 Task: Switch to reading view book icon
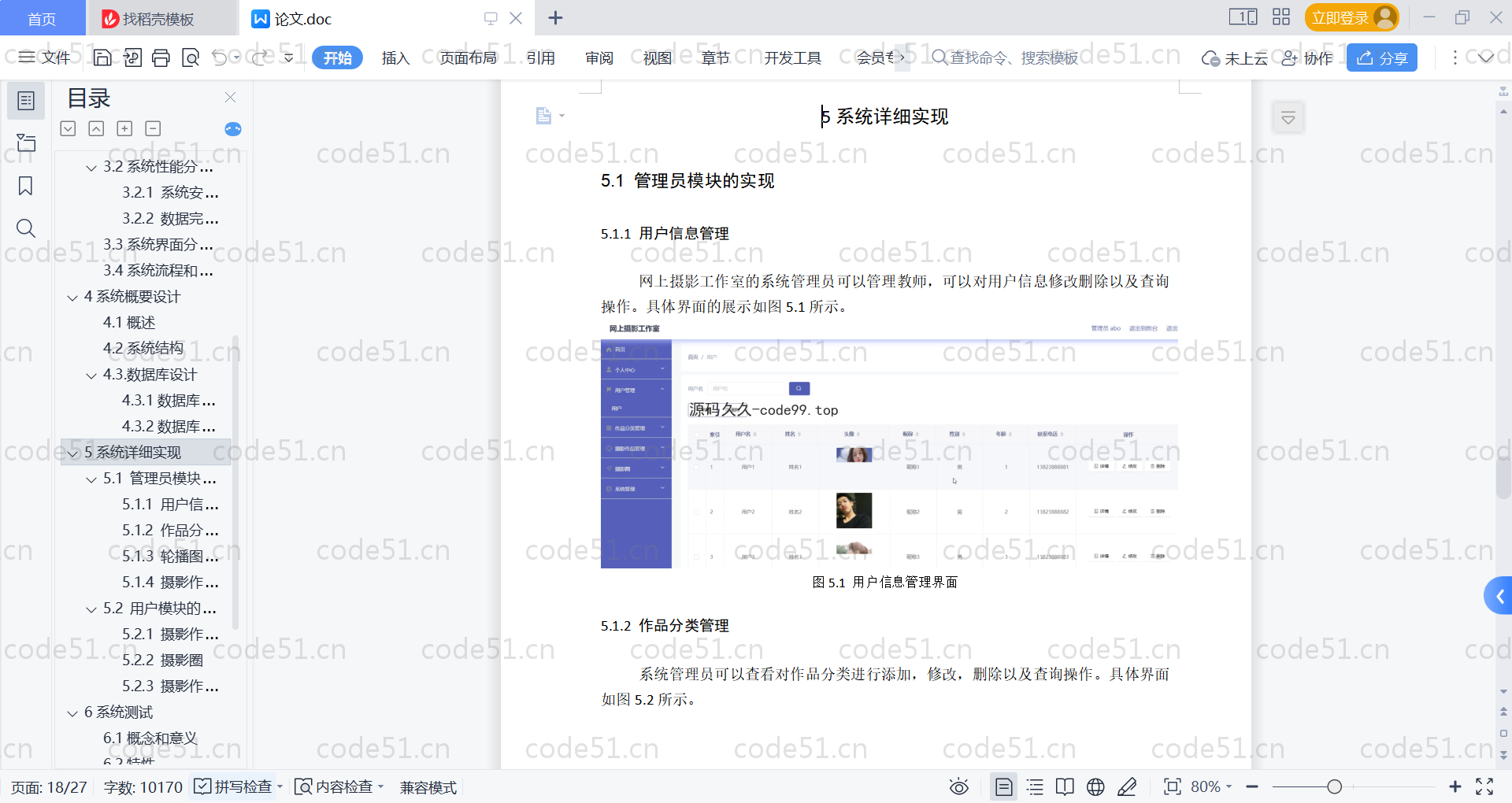[1065, 786]
